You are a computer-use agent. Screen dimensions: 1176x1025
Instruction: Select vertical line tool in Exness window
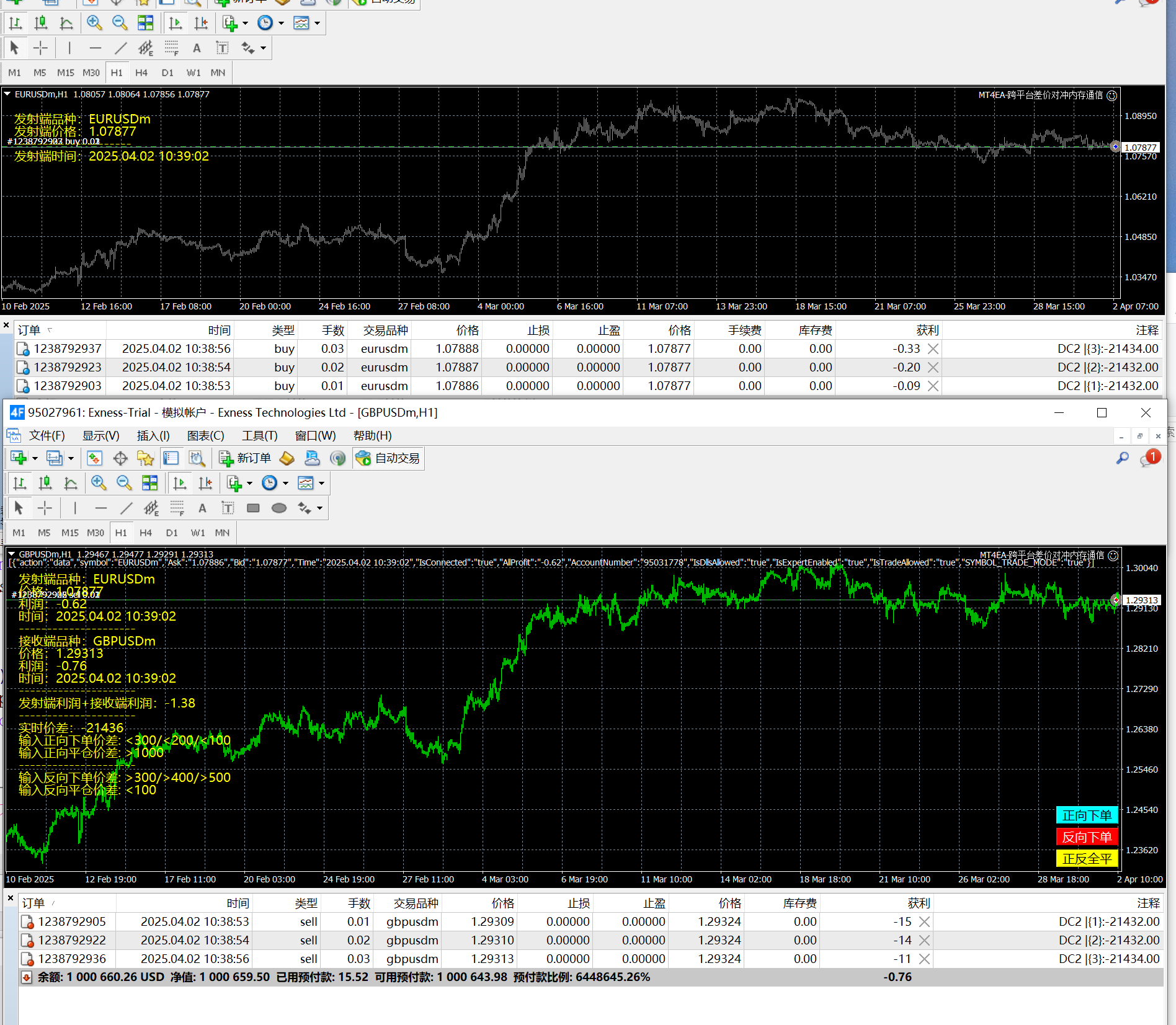[75, 508]
